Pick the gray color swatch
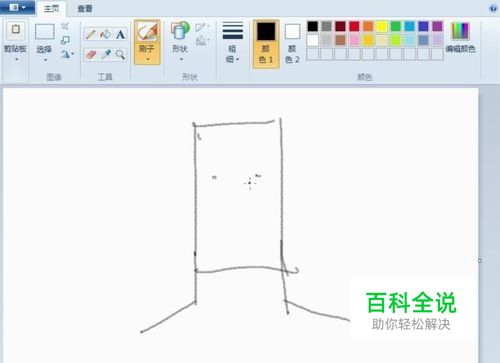 point(327,26)
